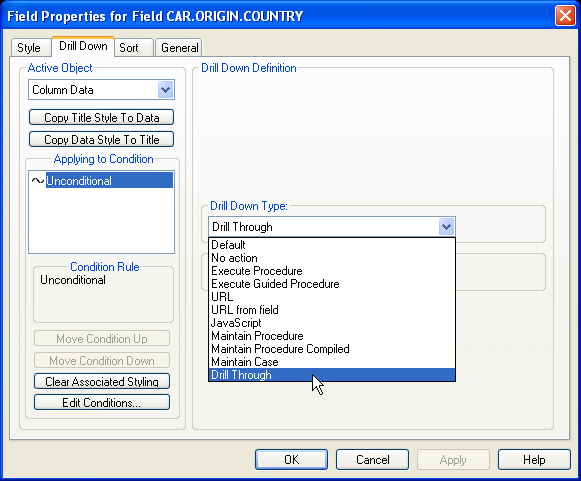Click Copy Data Style To Title button
The height and width of the screenshot is (481, 581).
(x=102, y=139)
